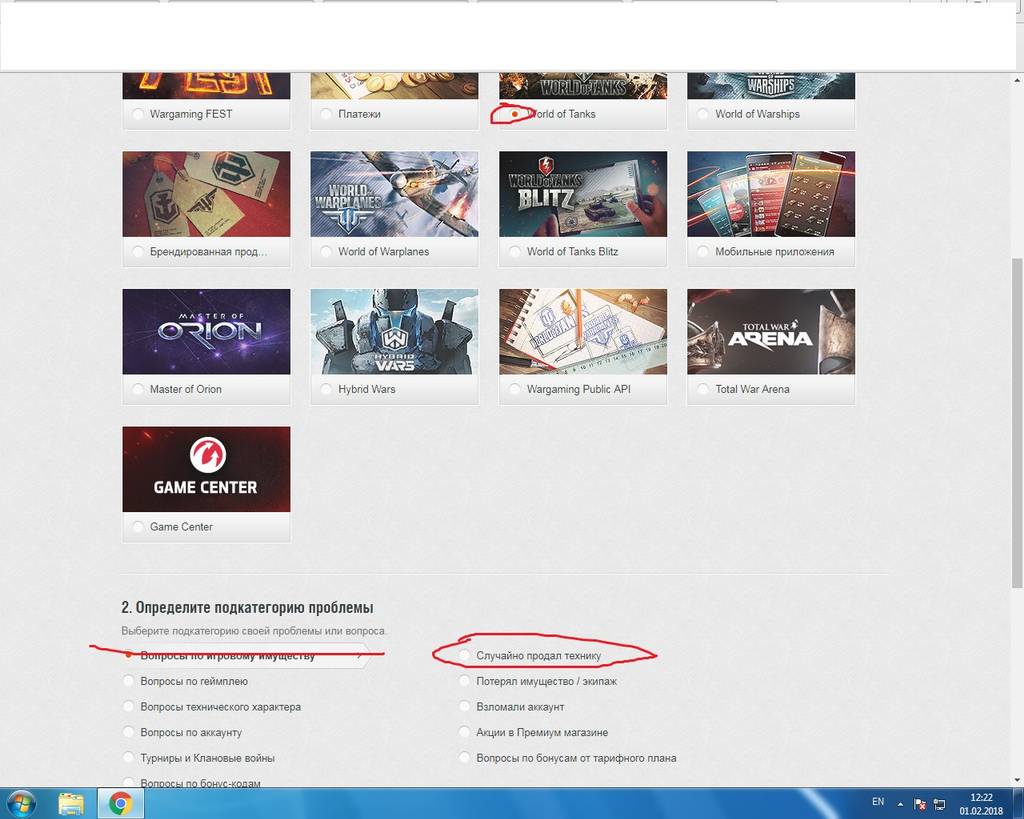Click the World of Tanks Blitz image
1024x819 pixels.
pos(583,194)
